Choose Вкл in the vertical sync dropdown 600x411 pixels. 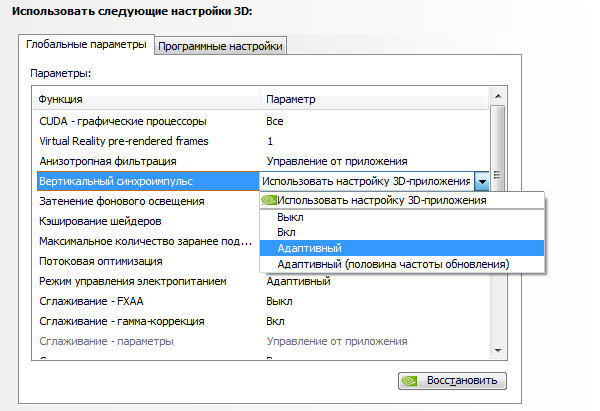[x=402, y=232]
